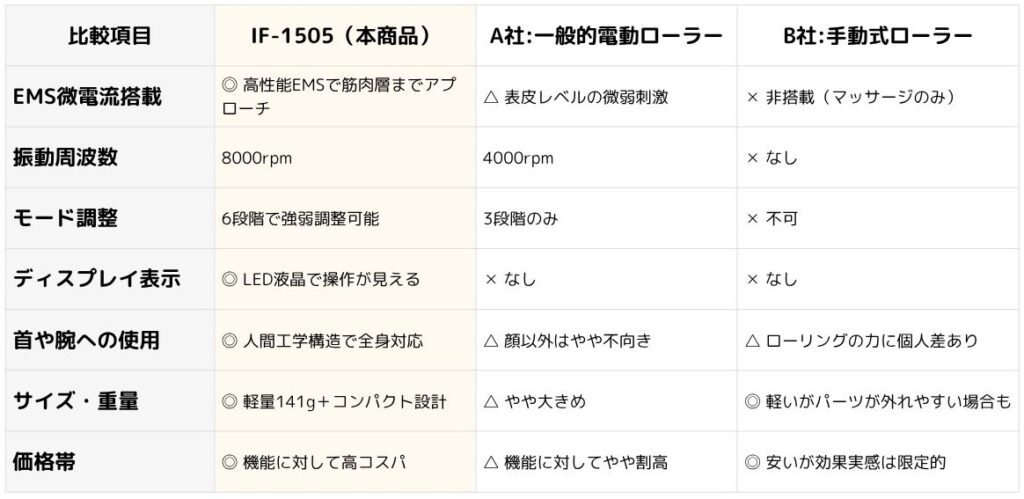Click the 4000rpm cell

tap(606, 157)
